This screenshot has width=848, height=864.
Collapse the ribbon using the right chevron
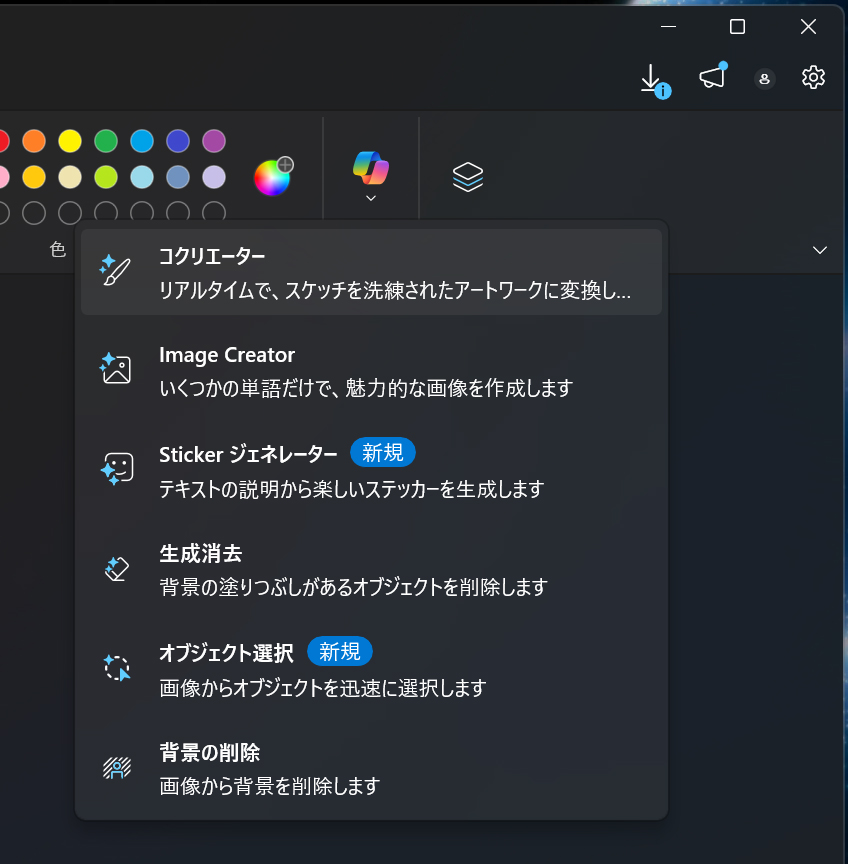click(819, 250)
